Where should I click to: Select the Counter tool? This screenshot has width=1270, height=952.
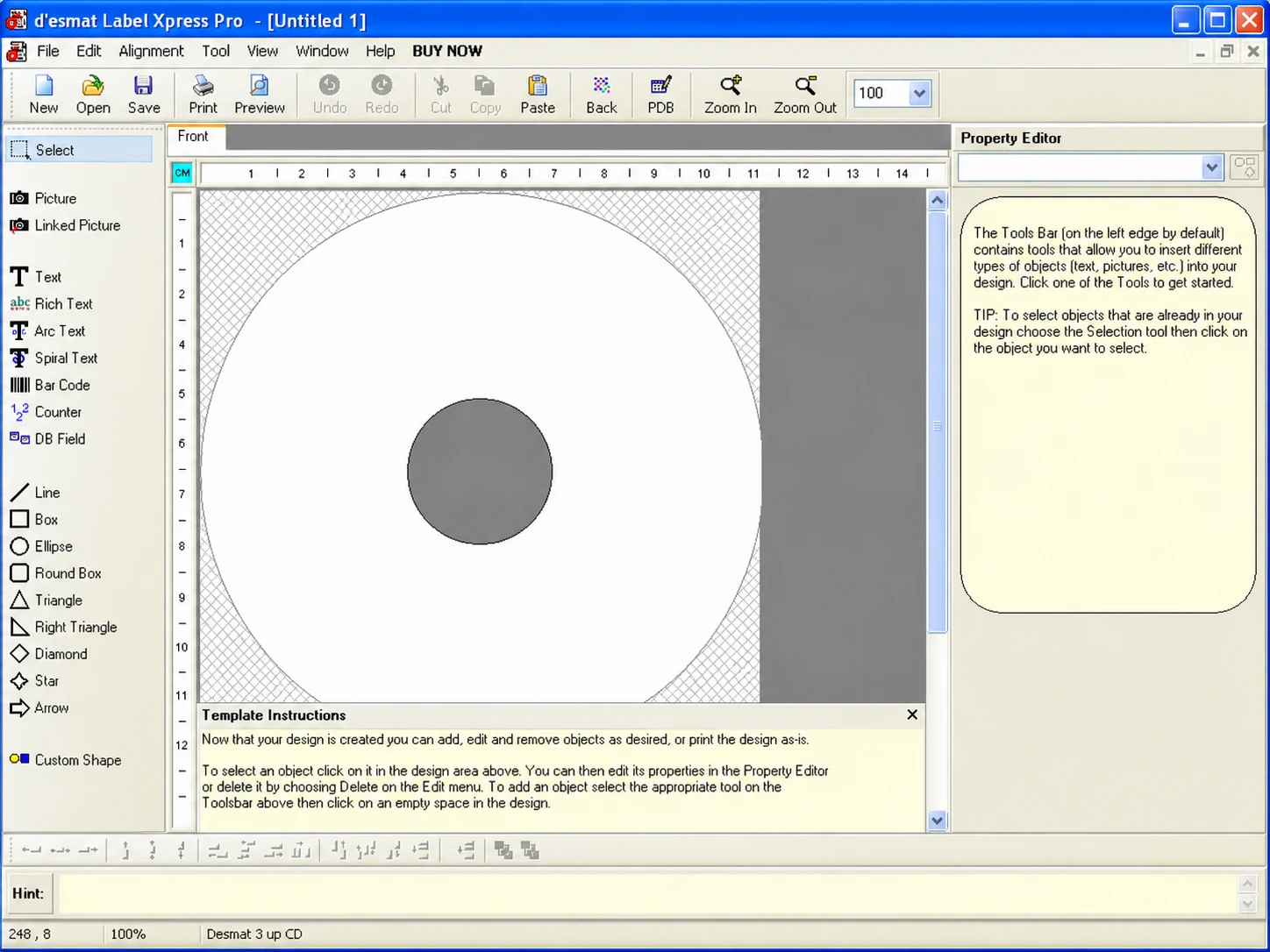click(46, 412)
